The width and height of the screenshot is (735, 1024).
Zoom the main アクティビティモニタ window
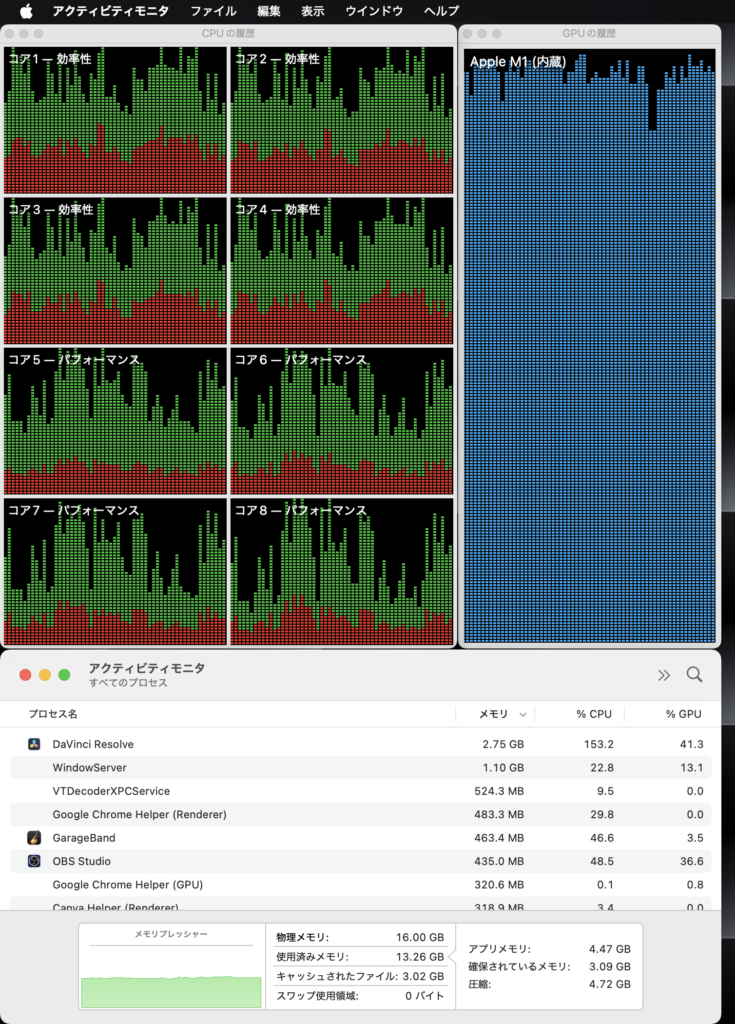pyautogui.click(x=65, y=675)
